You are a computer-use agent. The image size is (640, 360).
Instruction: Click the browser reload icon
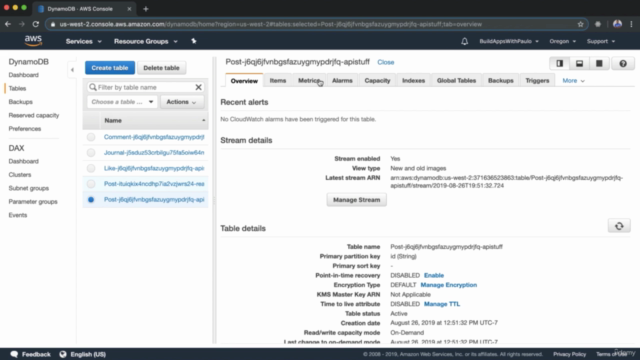point(36,24)
